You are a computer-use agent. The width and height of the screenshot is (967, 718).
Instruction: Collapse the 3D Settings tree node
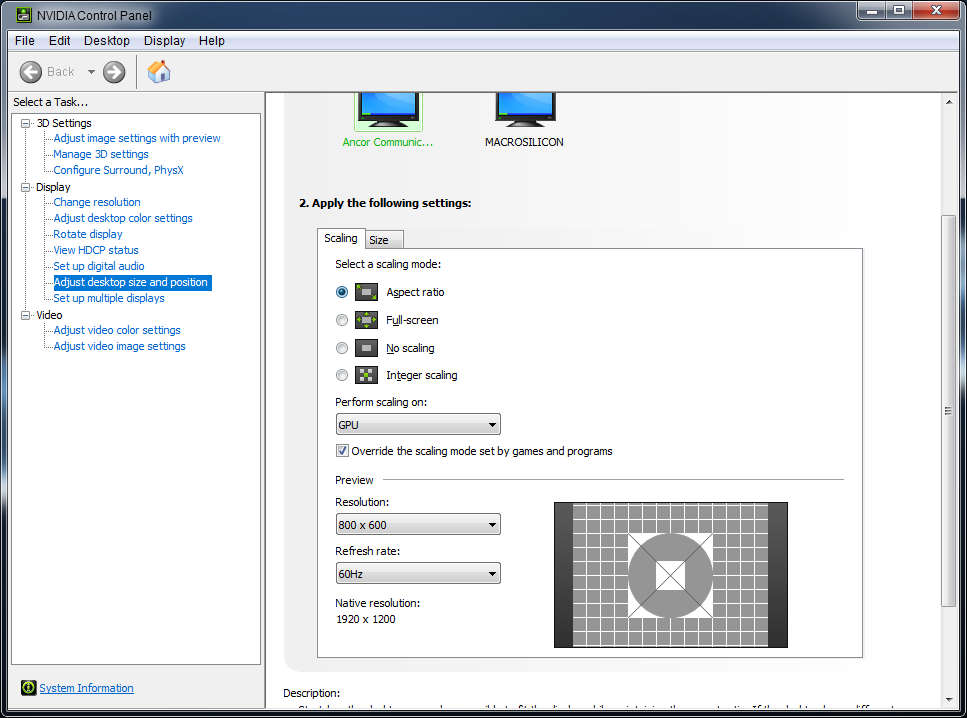(26, 123)
